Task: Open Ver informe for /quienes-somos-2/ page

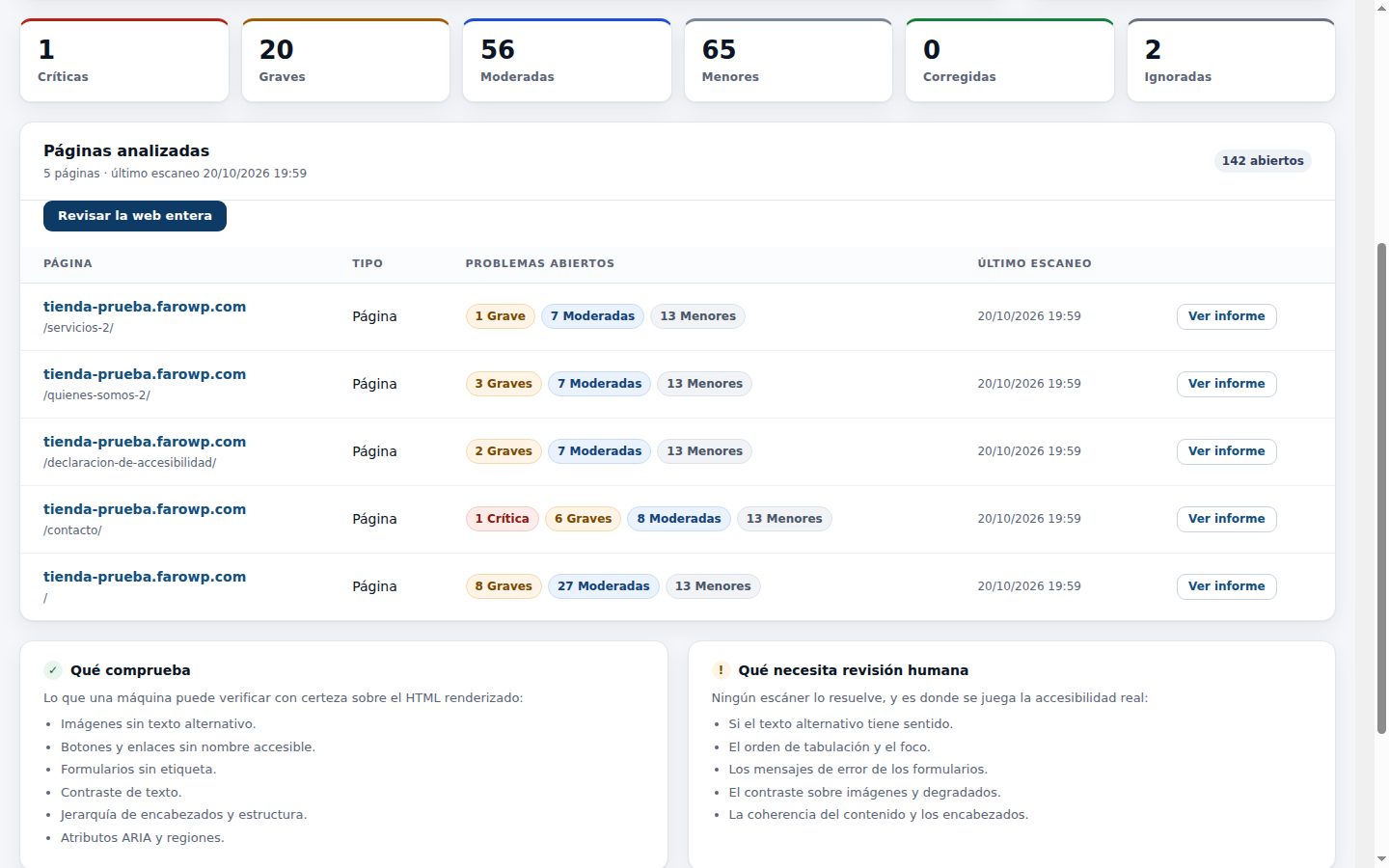Action: click(x=1226, y=384)
